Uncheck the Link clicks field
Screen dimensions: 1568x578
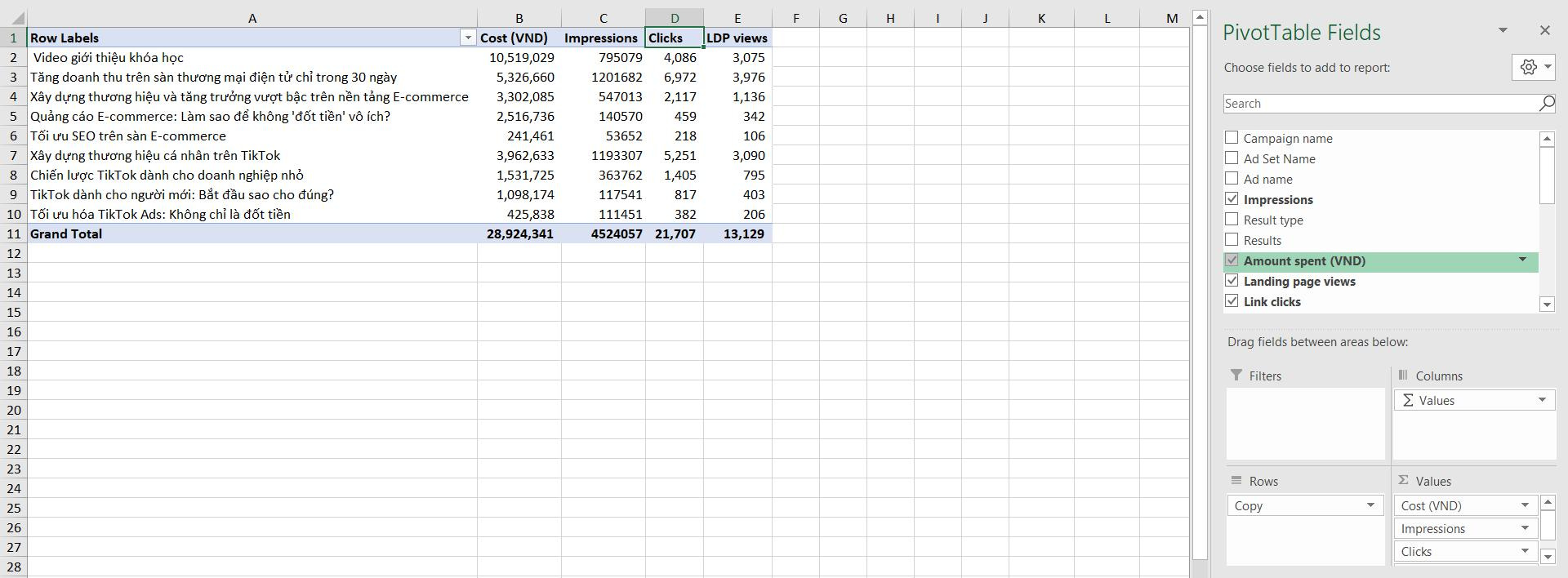1232,301
